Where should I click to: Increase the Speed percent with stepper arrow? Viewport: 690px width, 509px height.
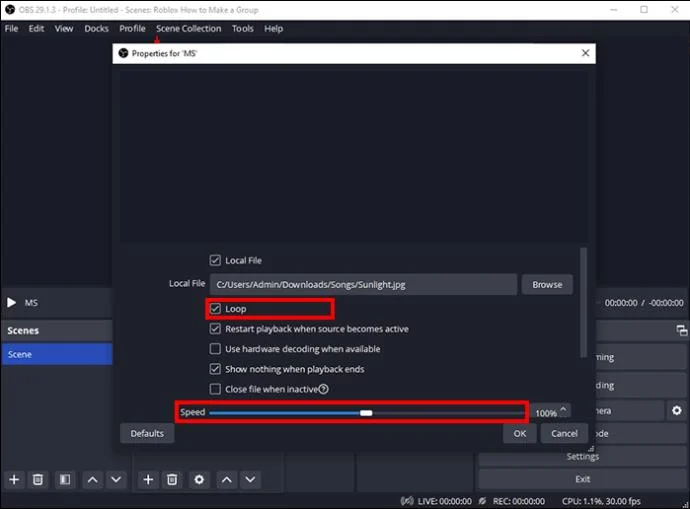click(x=563, y=409)
